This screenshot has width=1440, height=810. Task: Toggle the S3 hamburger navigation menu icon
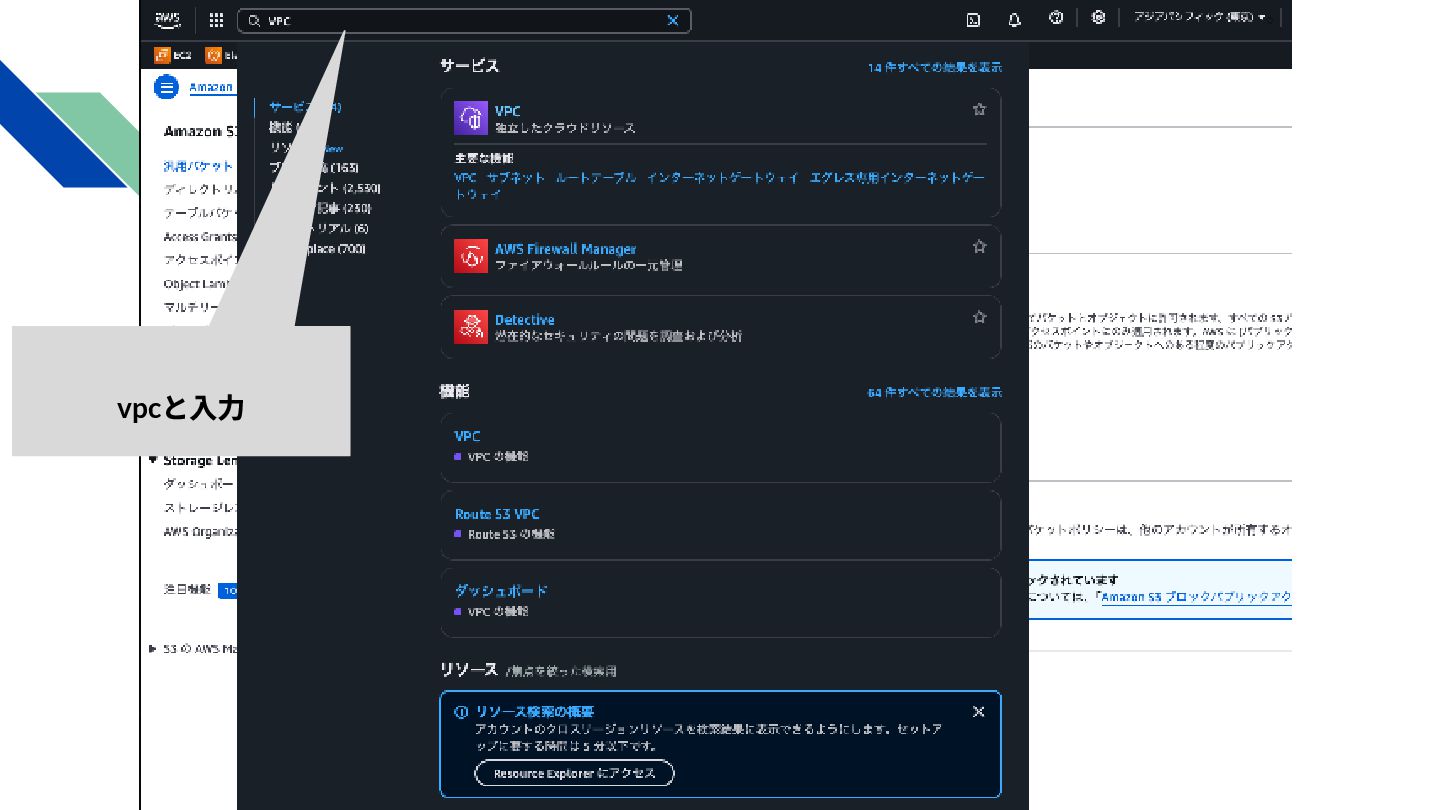tap(166, 87)
